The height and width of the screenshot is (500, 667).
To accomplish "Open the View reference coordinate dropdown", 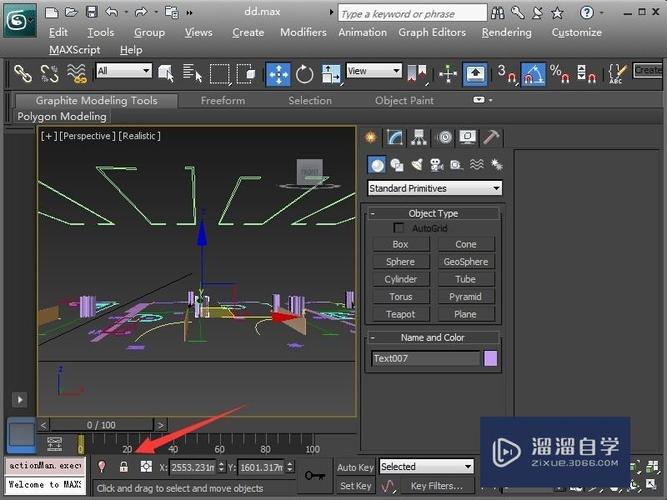I will tap(374, 71).
